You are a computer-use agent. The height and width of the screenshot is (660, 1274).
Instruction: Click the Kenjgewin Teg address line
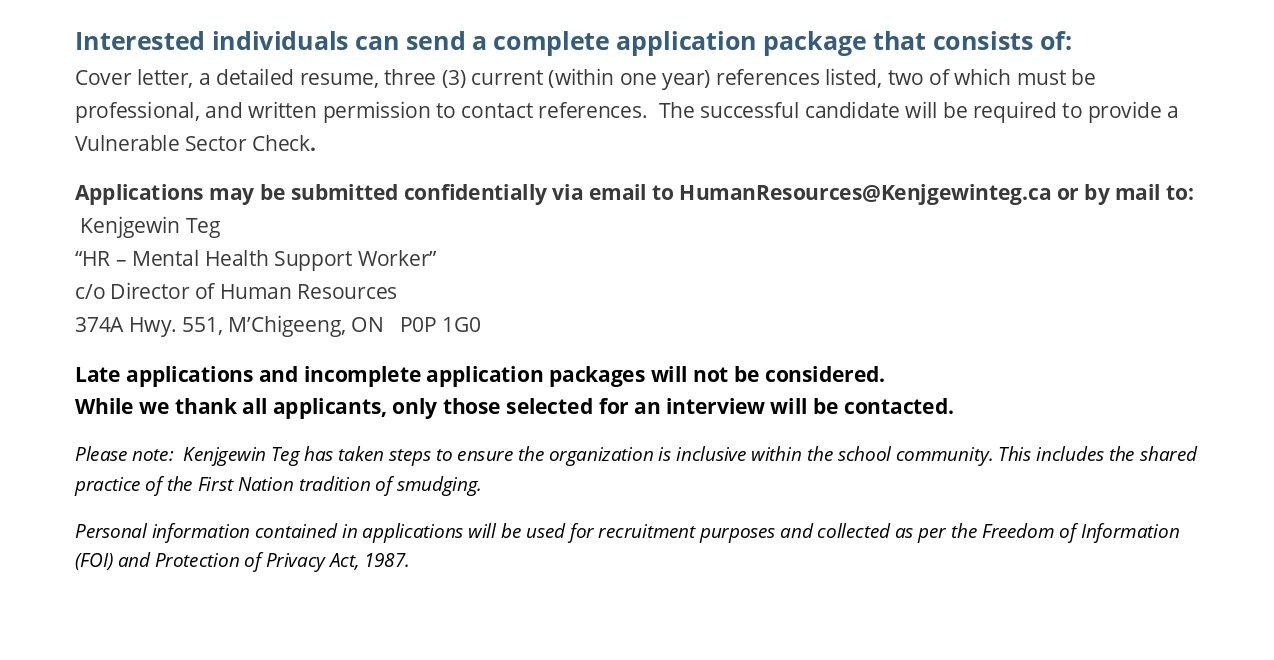coord(150,225)
